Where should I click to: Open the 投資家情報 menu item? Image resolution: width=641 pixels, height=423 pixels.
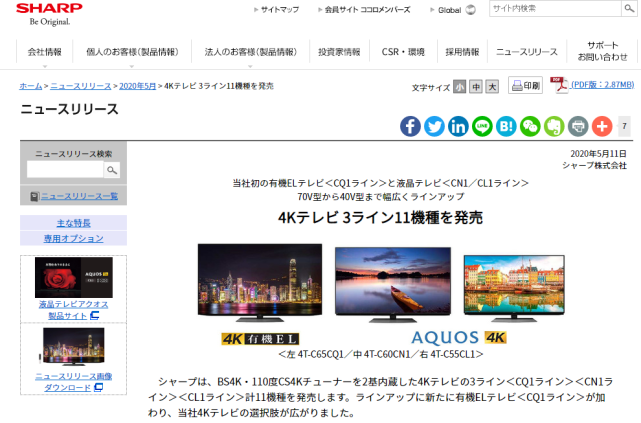click(x=339, y=52)
